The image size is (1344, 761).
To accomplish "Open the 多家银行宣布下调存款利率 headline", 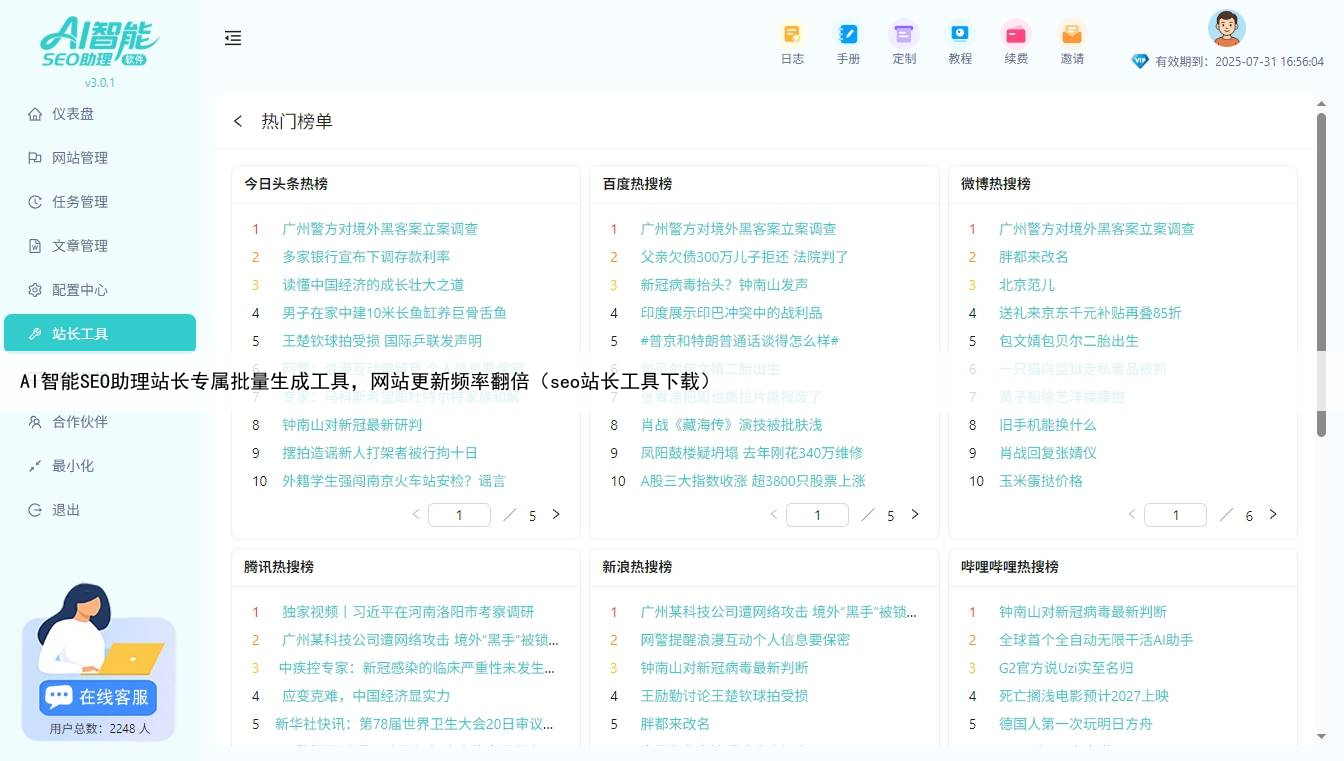I will click(x=366, y=257).
